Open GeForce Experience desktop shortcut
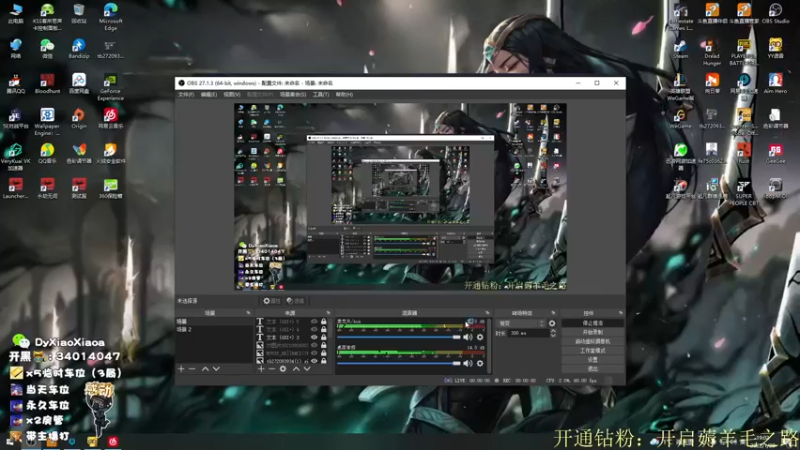Image resolution: width=800 pixels, height=450 pixels. (110, 87)
